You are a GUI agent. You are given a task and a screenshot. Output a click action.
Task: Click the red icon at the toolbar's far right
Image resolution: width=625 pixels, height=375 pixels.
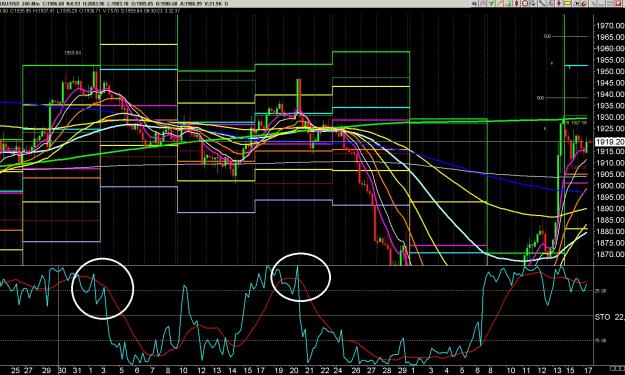click(618, 4)
